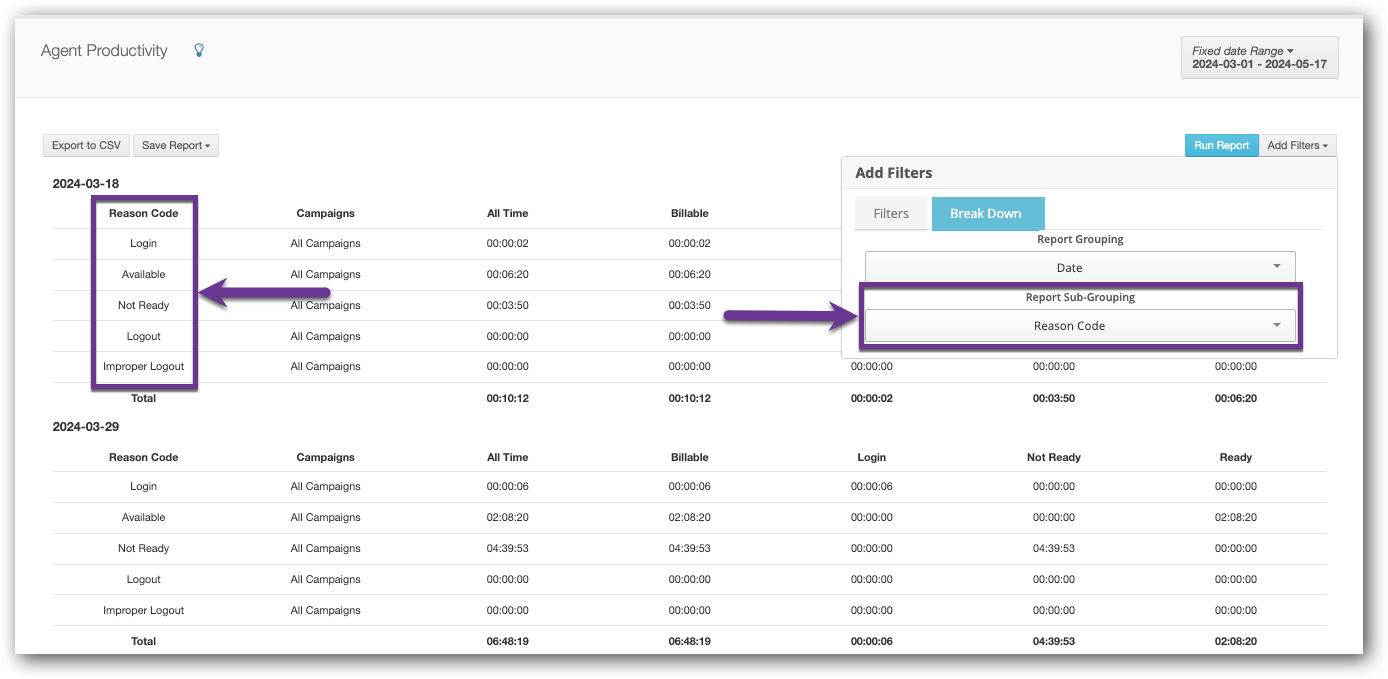Click the Campaigns header under 2024-03-18
The image size is (1388, 679).
click(x=325, y=213)
